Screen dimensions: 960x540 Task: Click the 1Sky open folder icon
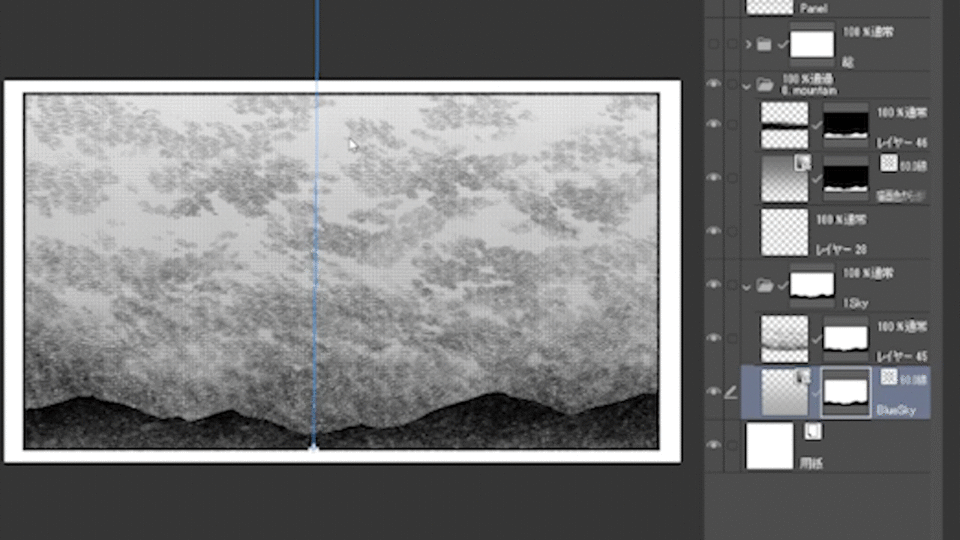coord(765,285)
